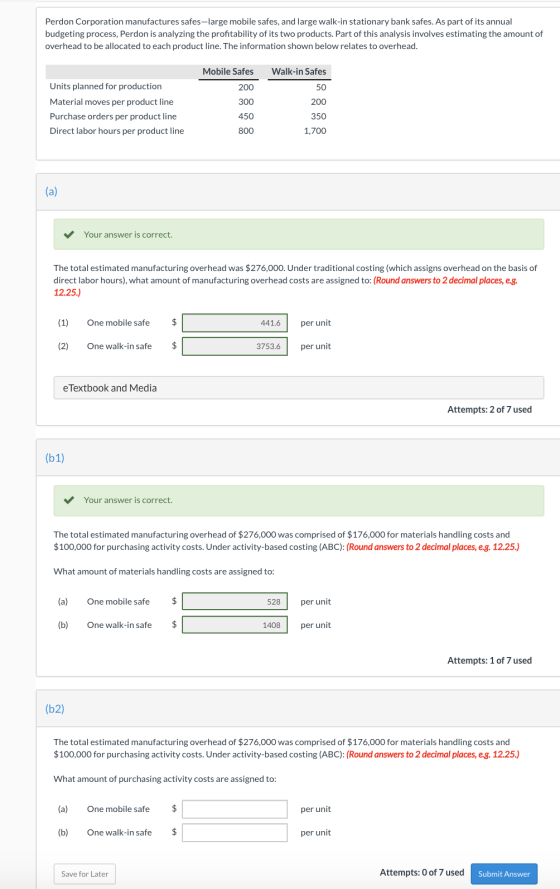Click the Save for Later button

click(x=85, y=874)
